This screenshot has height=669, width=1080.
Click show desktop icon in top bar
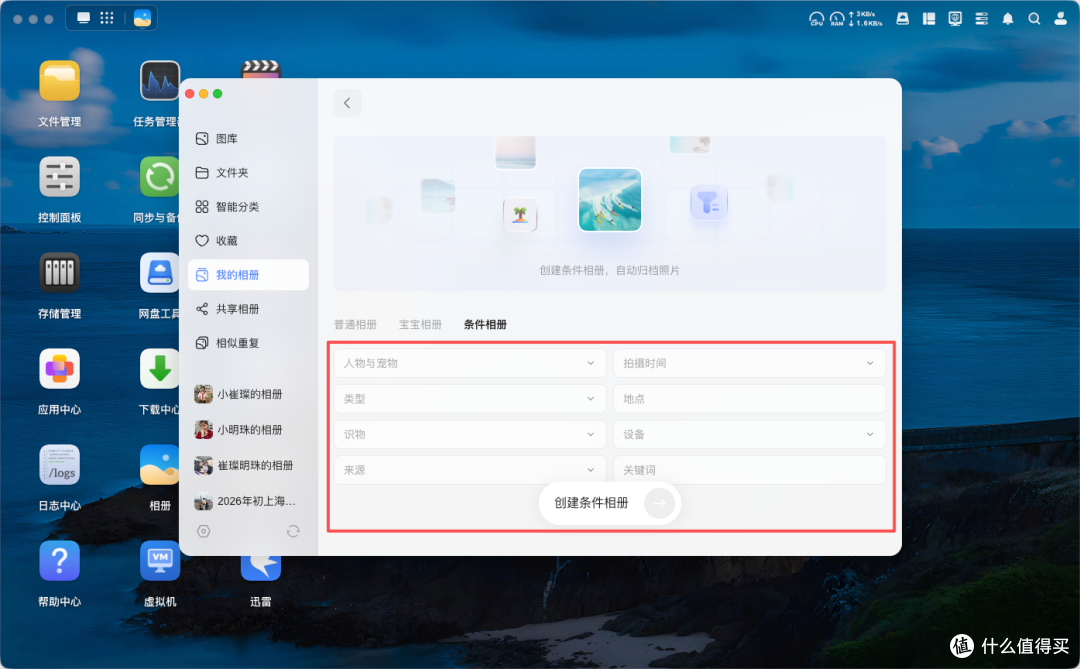[x=83, y=18]
